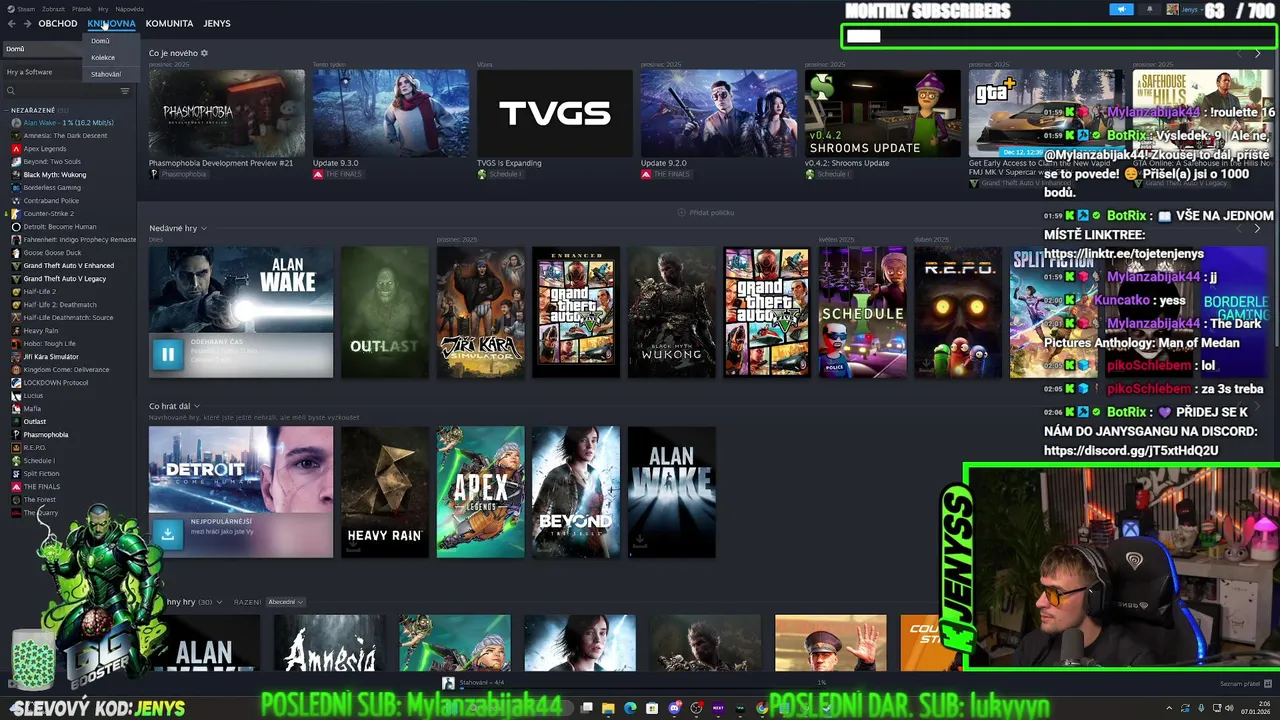The width and height of the screenshot is (1280, 720).
Task: Open File Explorer on the taskbar
Action: click(608, 708)
